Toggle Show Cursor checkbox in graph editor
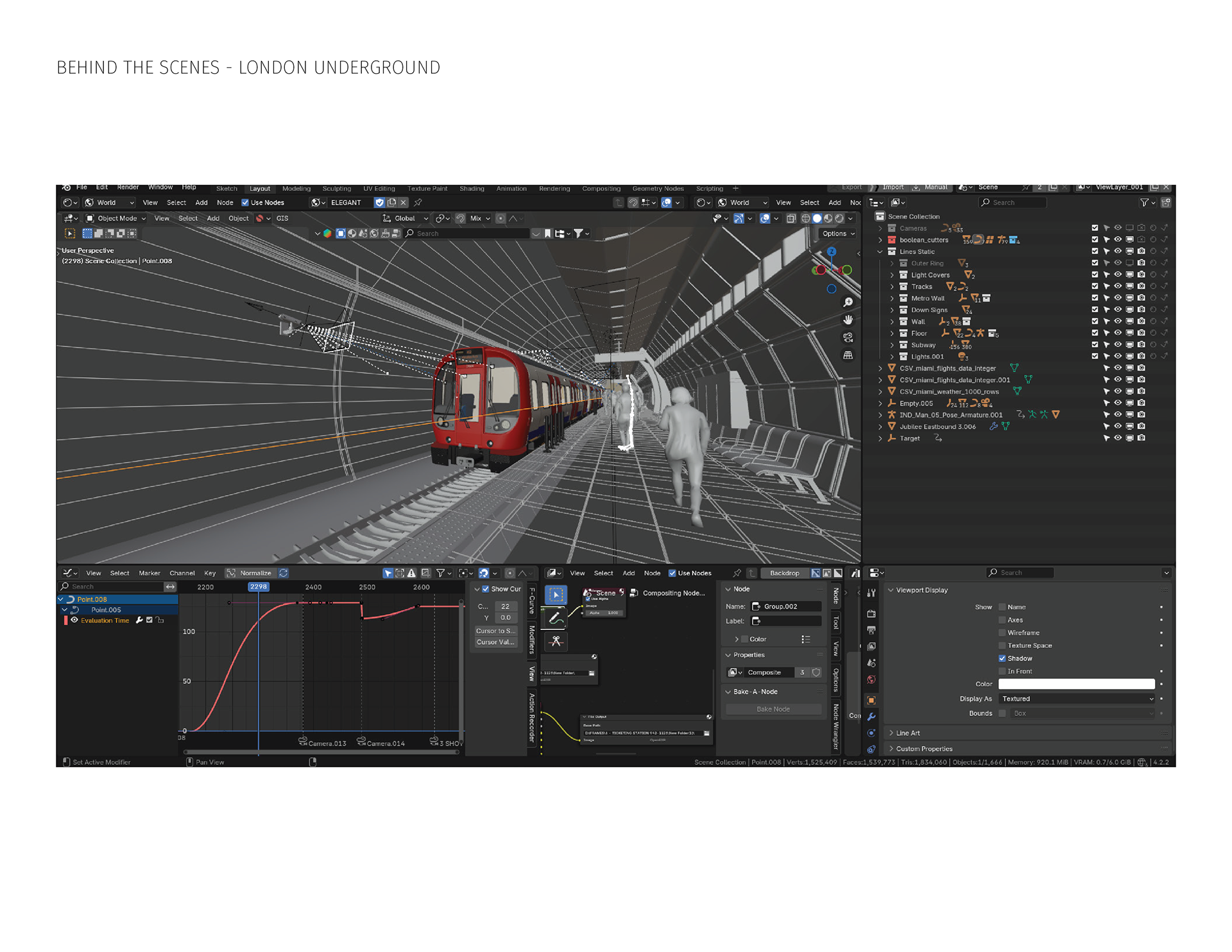The height and width of the screenshot is (952, 1232). (x=486, y=589)
